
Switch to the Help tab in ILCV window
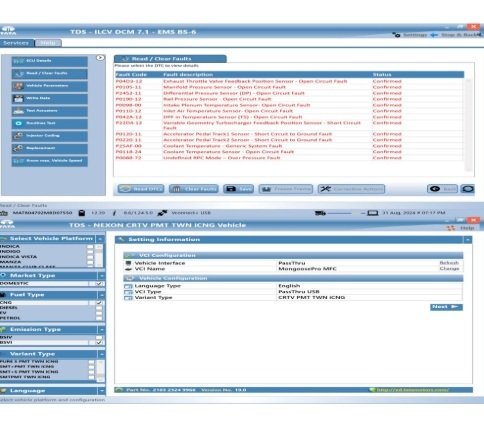point(48,43)
